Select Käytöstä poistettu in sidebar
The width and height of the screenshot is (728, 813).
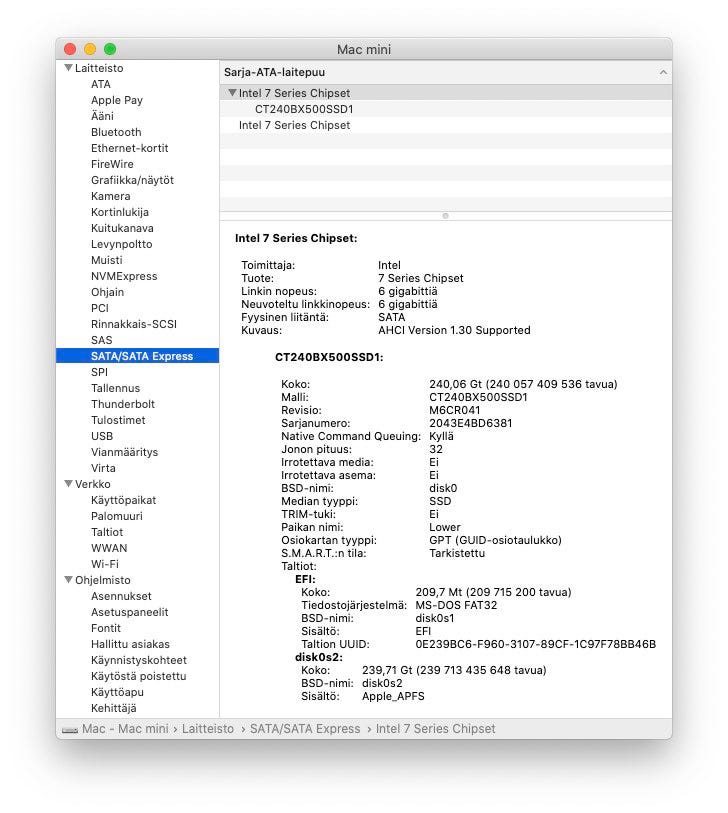(138, 676)
